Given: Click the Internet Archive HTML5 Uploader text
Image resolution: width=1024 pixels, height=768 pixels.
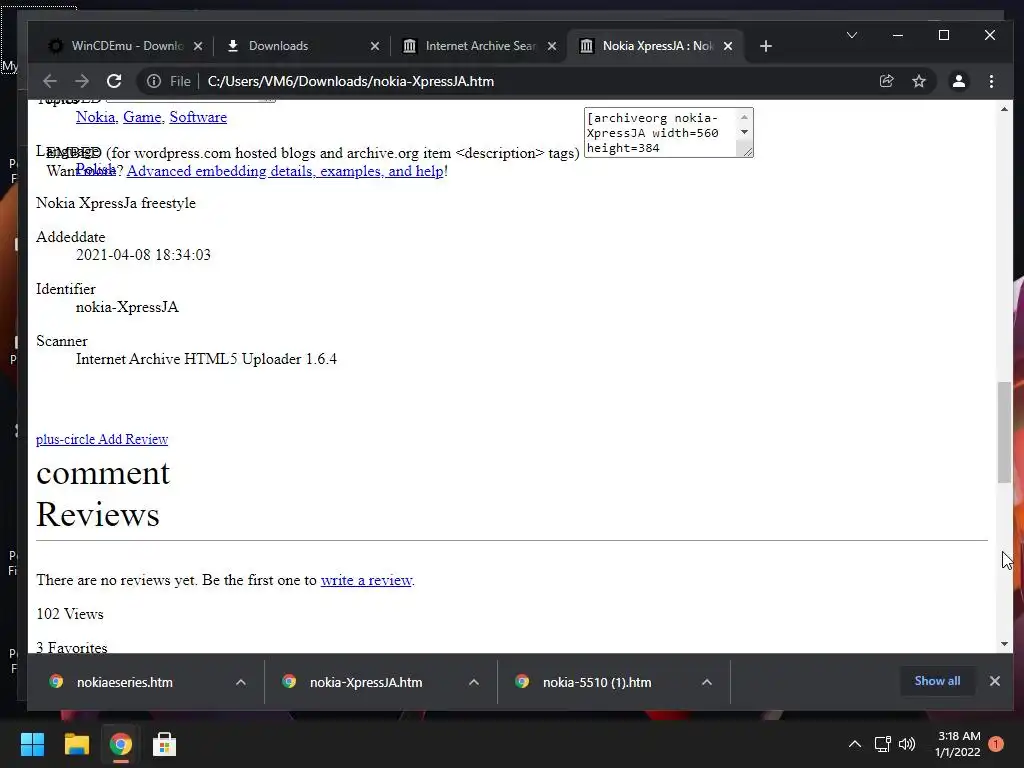Looking at the screenshot, I should 206,359.
